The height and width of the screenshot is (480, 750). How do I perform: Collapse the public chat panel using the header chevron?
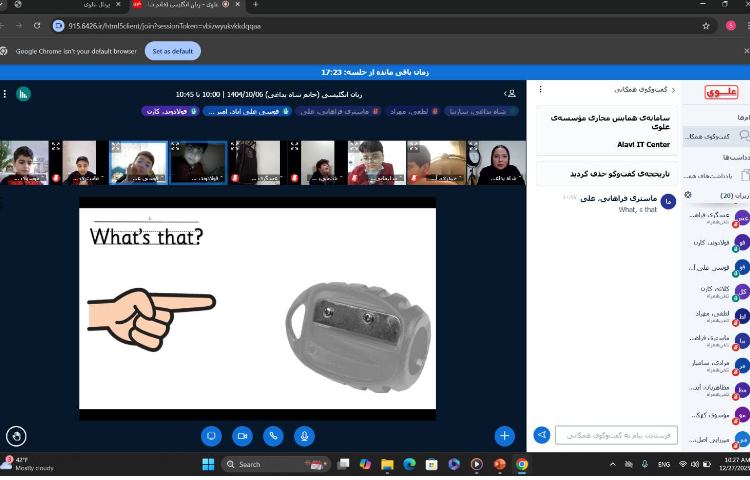point(673,90)
